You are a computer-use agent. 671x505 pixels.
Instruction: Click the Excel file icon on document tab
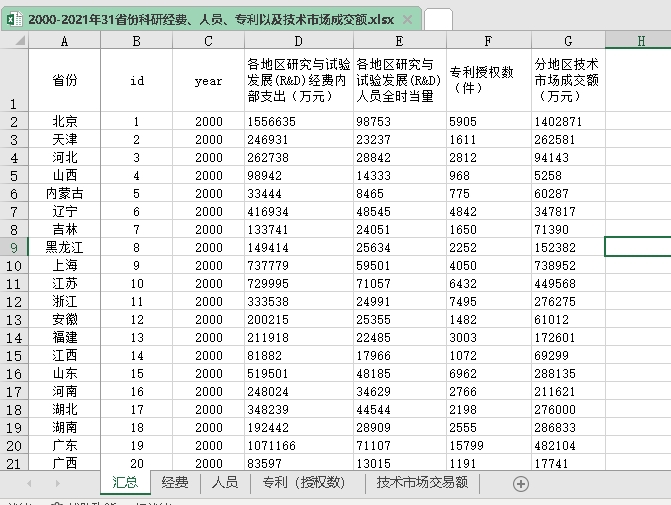point(15,19)
